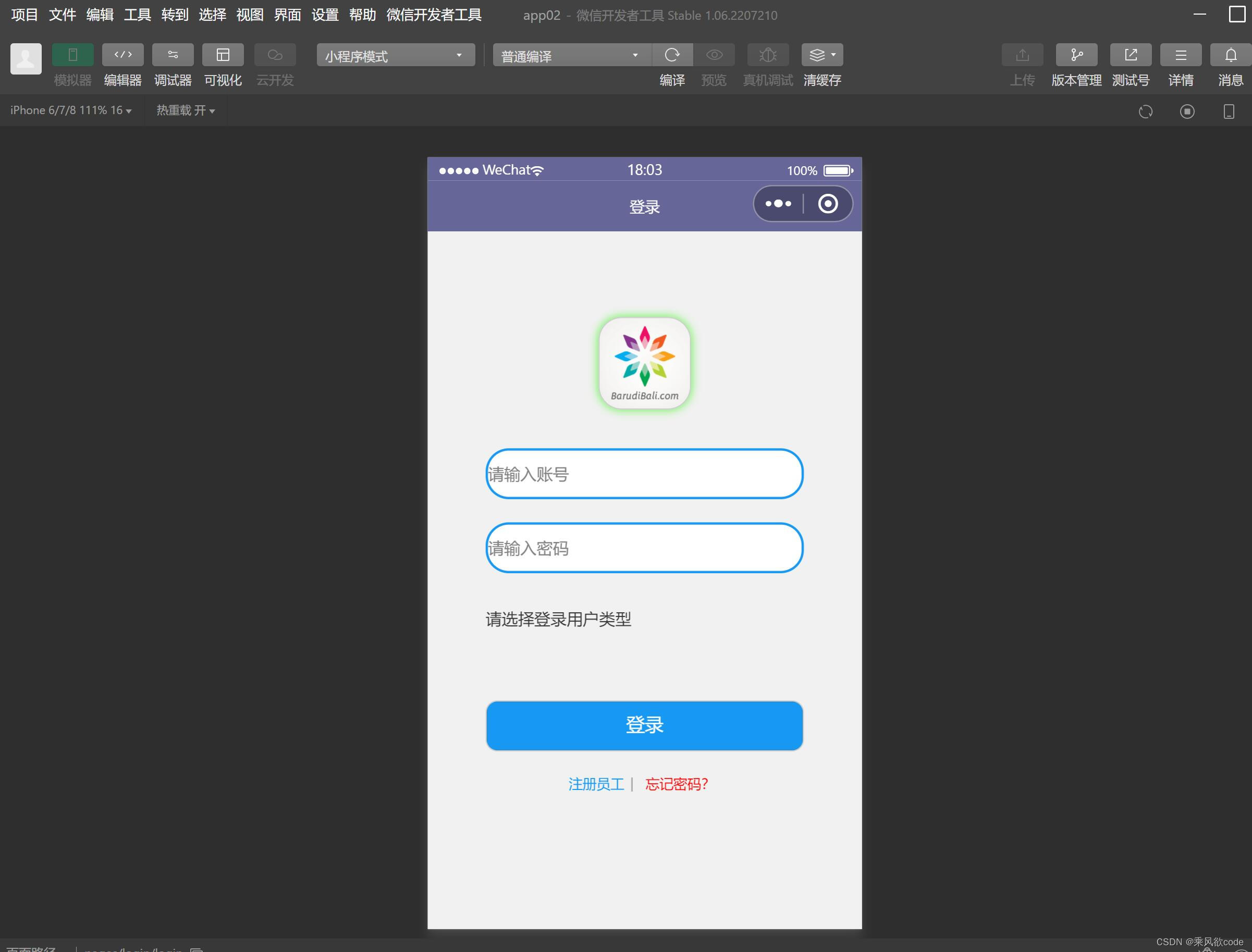Image resolution: width=1252 pixels, height=952 pixels.
Task: Click the 上传 upload icon
Action: pos(1023,55)
